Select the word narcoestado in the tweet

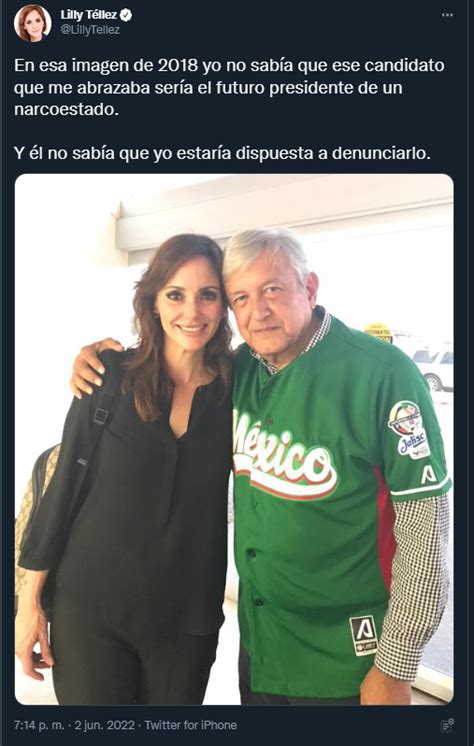click(x=65, y=109)
